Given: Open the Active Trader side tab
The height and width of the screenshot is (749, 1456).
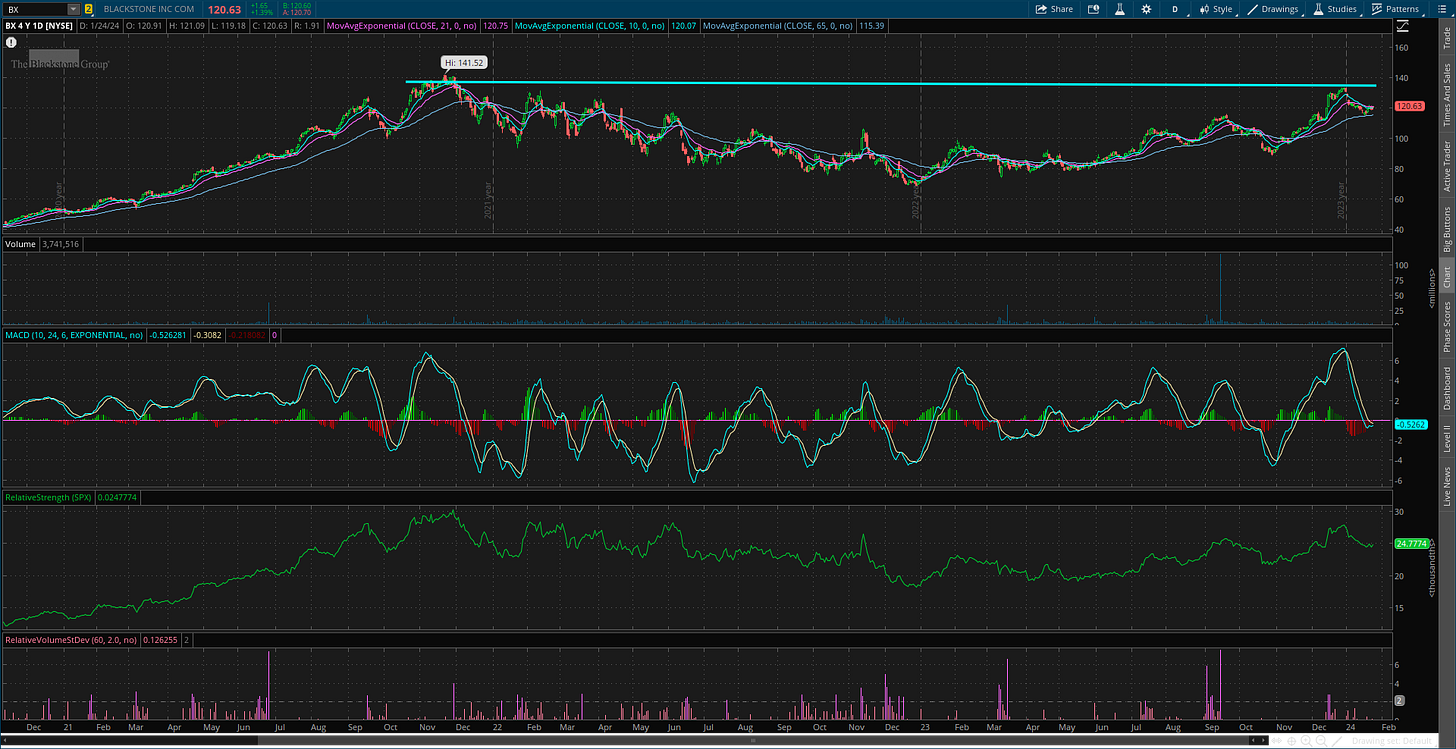Looking at the screenshot, I should pyautogui.click(x=1446, y=166).
